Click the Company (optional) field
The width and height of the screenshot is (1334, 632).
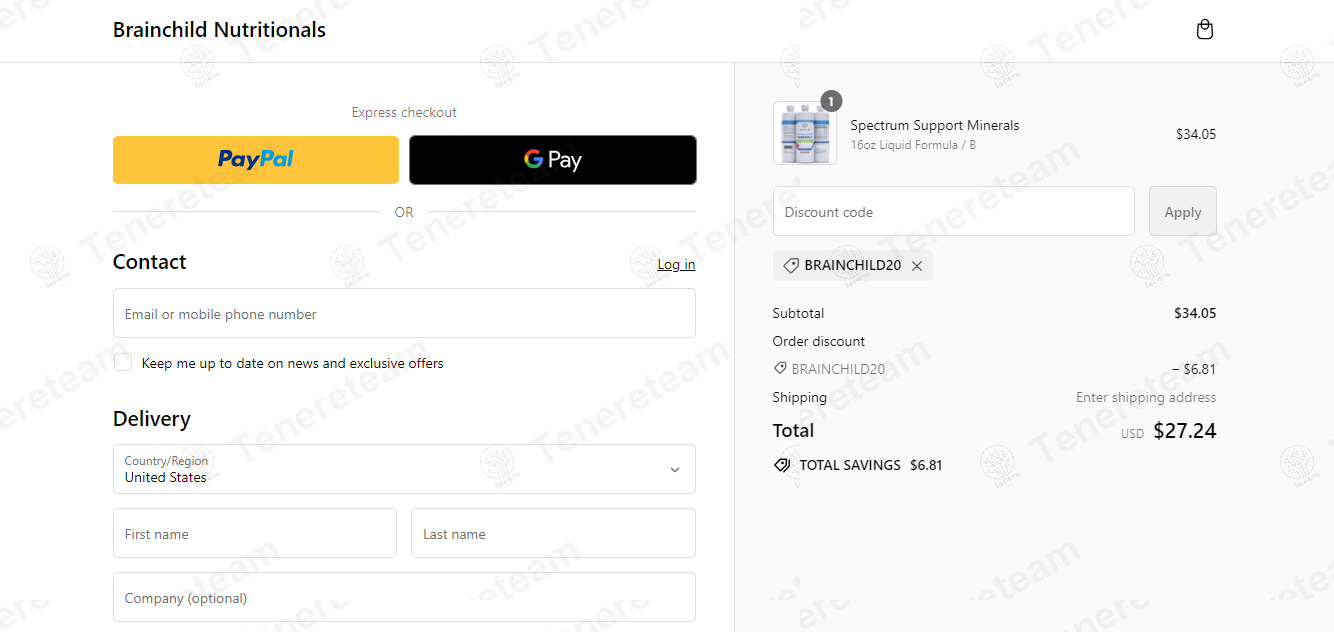[404, 598]
